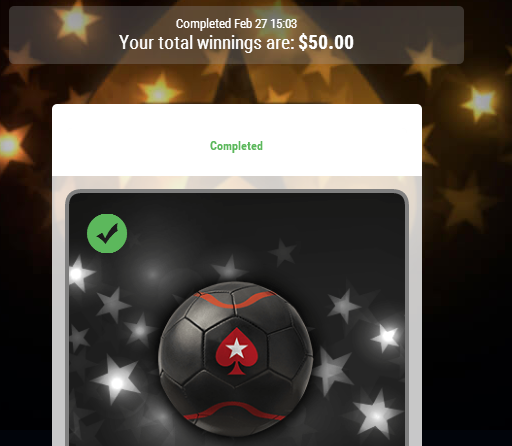Select the black soccer ball image
Screen dimensions: 512x446
tap(235, 359)
